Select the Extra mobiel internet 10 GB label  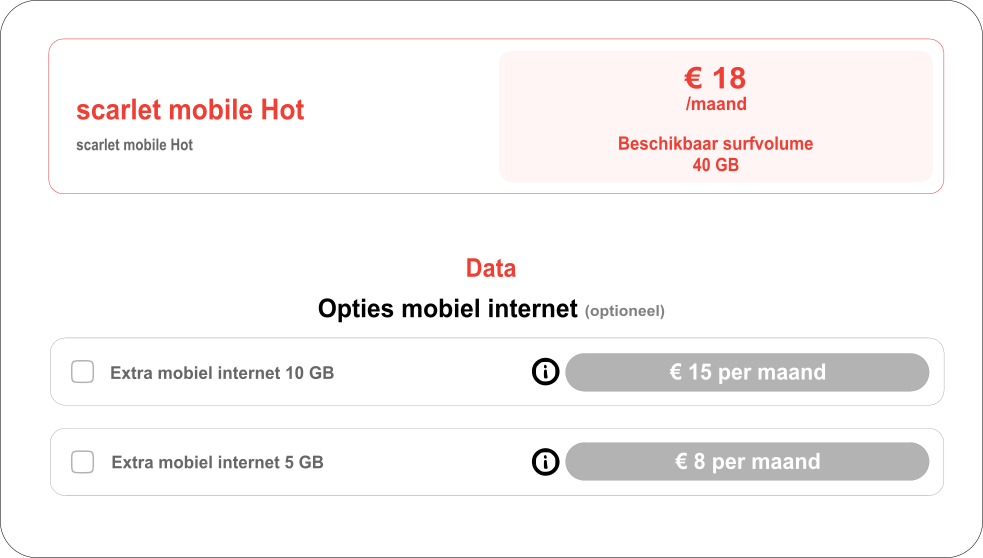pyautogui.click(x=222, y=373)
